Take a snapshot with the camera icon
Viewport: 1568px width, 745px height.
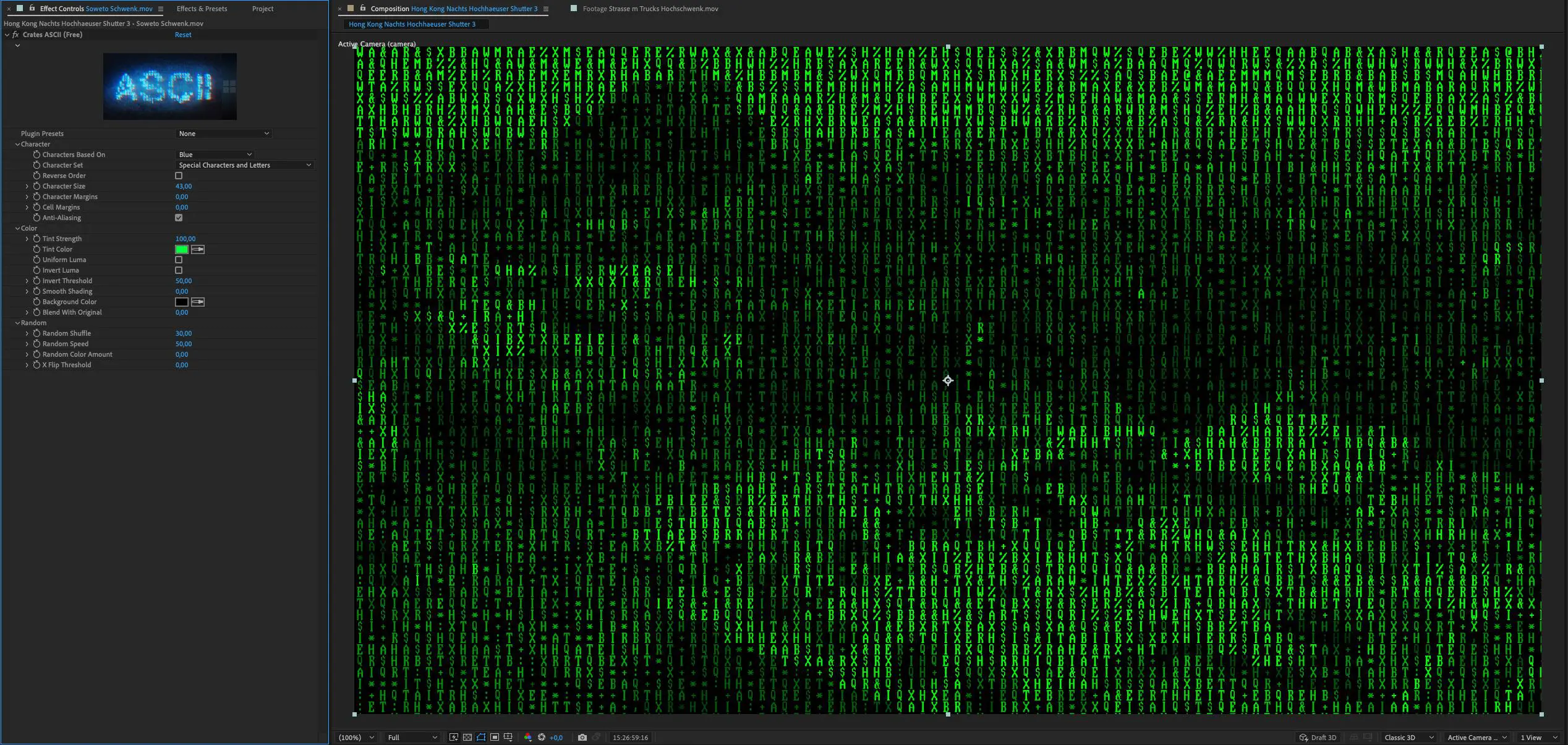pos(582,737)
